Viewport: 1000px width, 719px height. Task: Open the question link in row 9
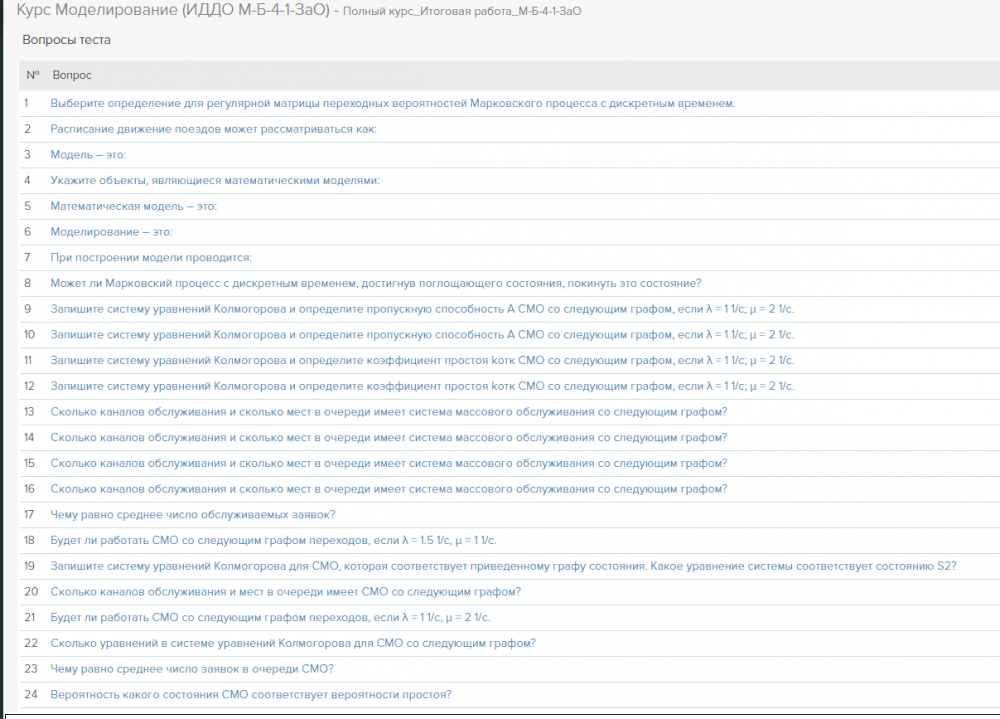point(422,309)
